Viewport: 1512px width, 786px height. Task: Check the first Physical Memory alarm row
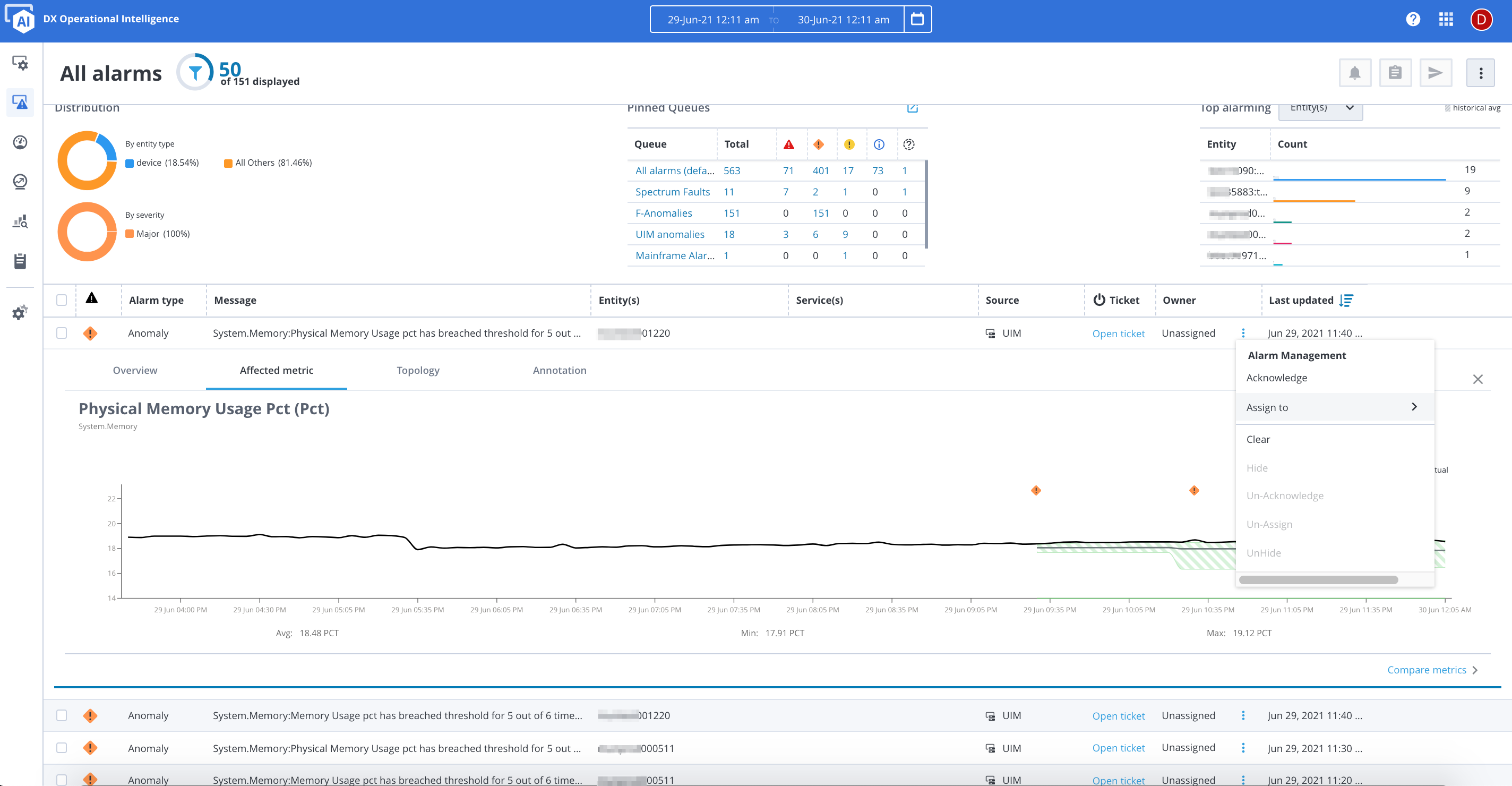(x=62, y=333)
